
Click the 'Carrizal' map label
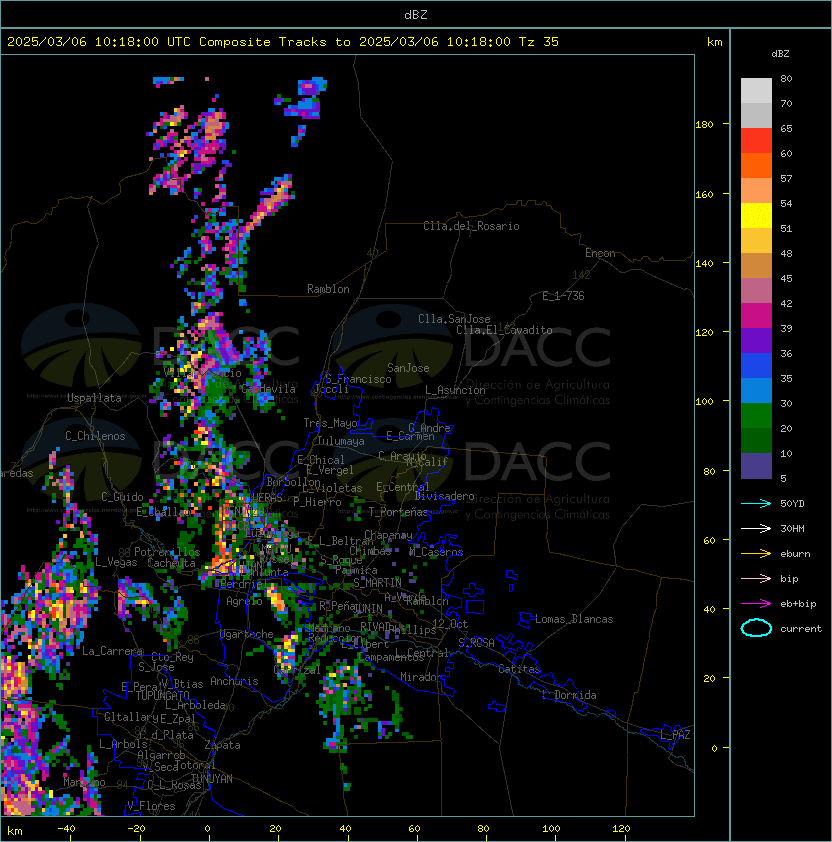[x=297, y=670]
